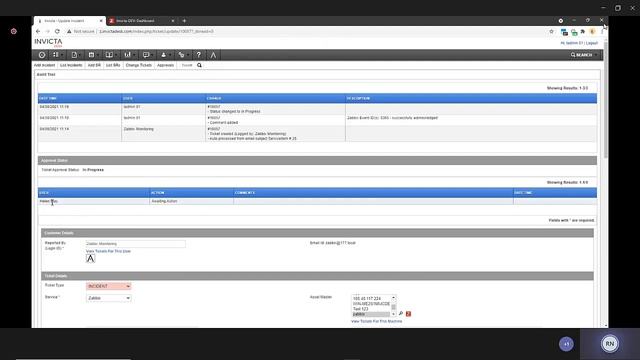Click View Tickets For This Machine link
This screenshot has height=360, width=640.
(x=376, y=321)
